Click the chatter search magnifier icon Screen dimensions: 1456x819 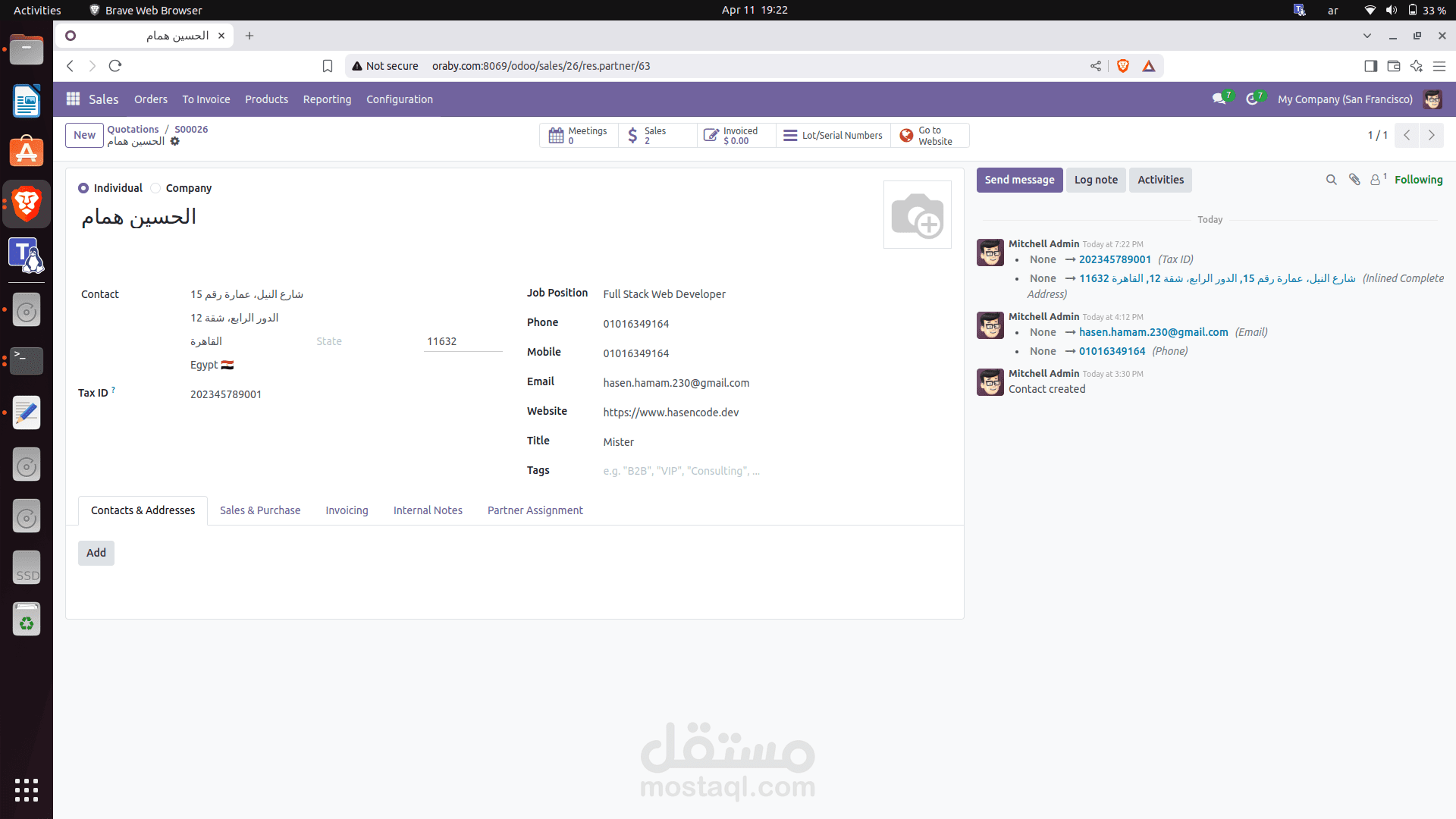(1331, 180)
